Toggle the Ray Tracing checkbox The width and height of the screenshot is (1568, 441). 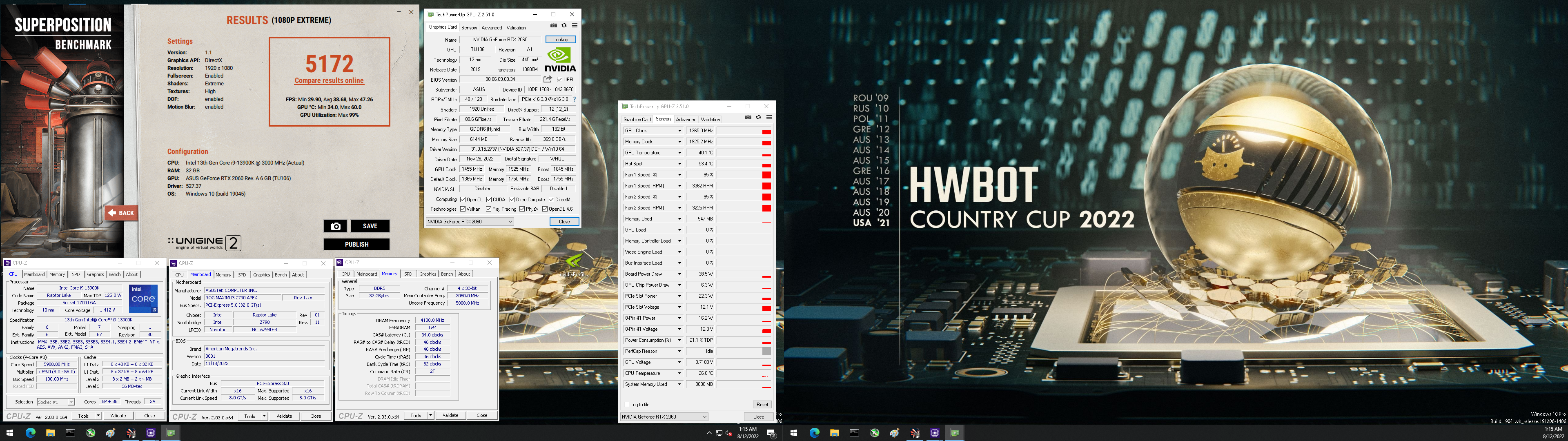click(x=488, y=209)
